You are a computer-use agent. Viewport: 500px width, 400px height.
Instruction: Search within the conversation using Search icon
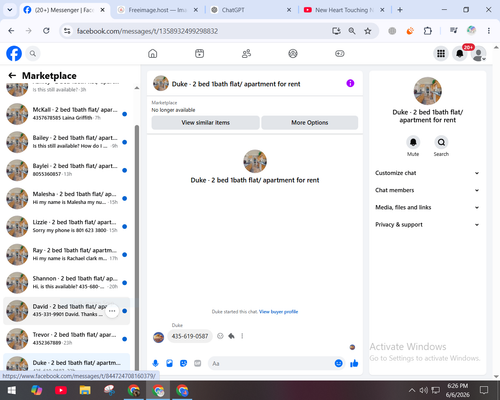(441, 142)
